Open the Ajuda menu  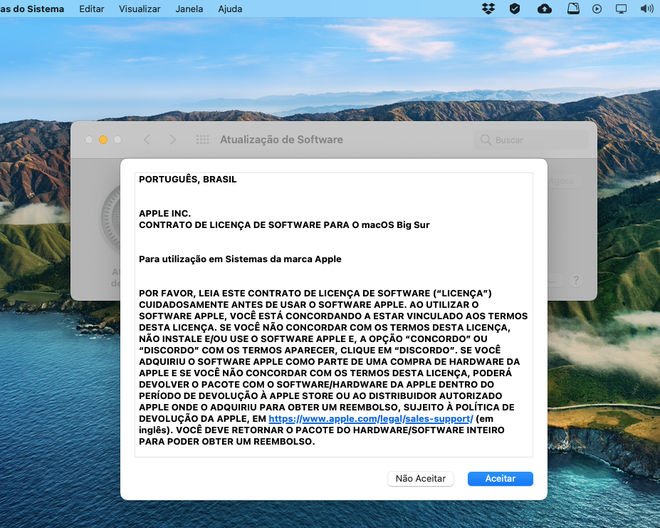230,9
